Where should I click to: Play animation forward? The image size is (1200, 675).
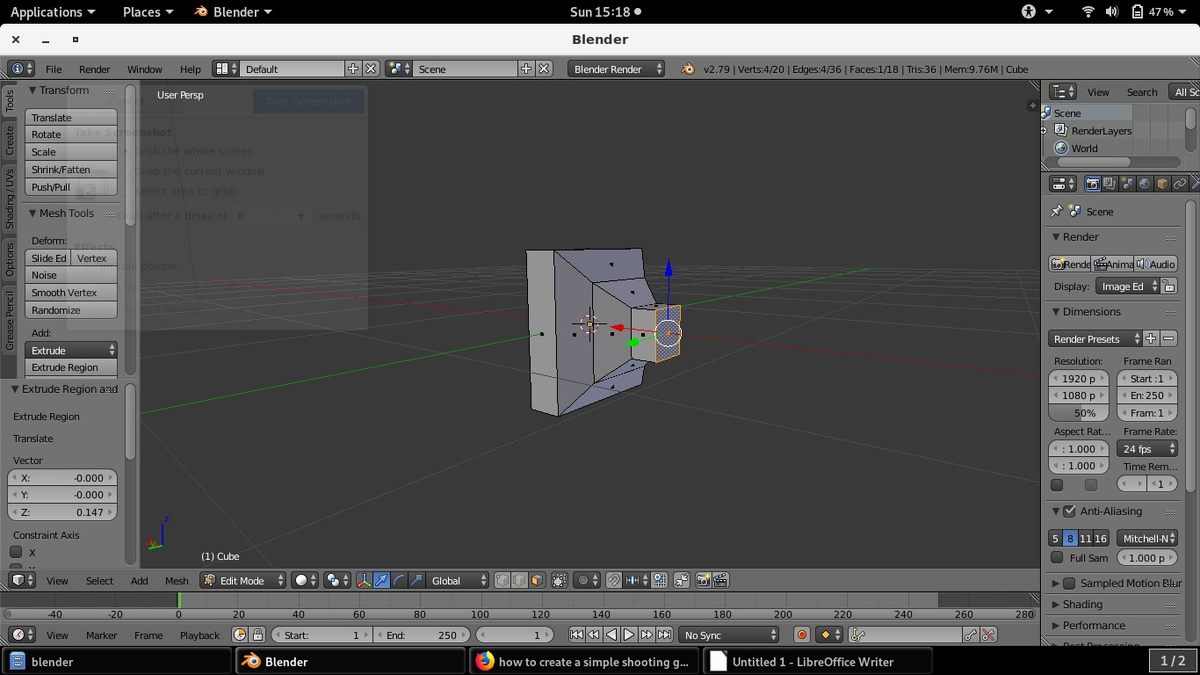[629, 635]
